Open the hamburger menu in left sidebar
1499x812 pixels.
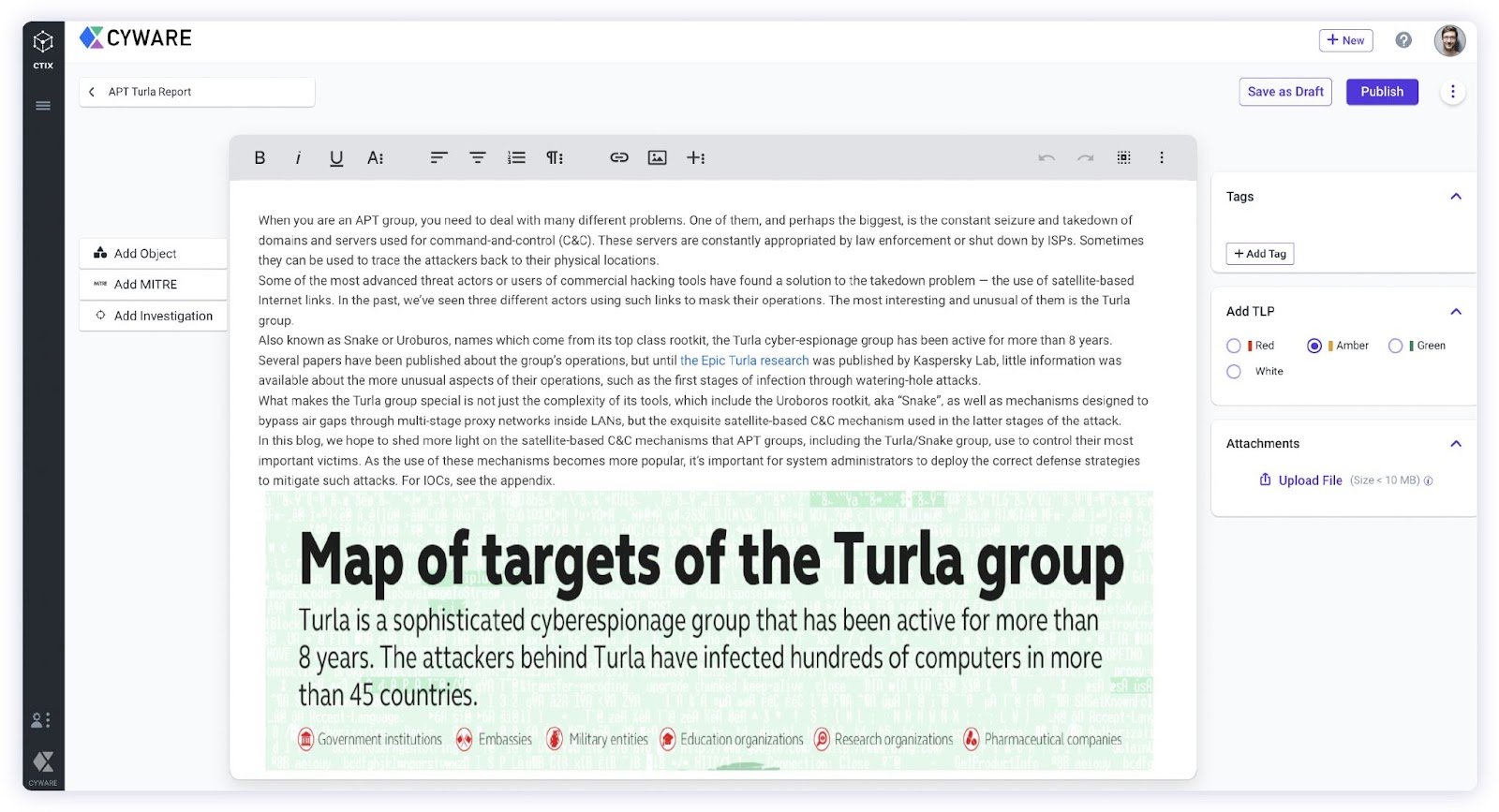pos(43,106)
